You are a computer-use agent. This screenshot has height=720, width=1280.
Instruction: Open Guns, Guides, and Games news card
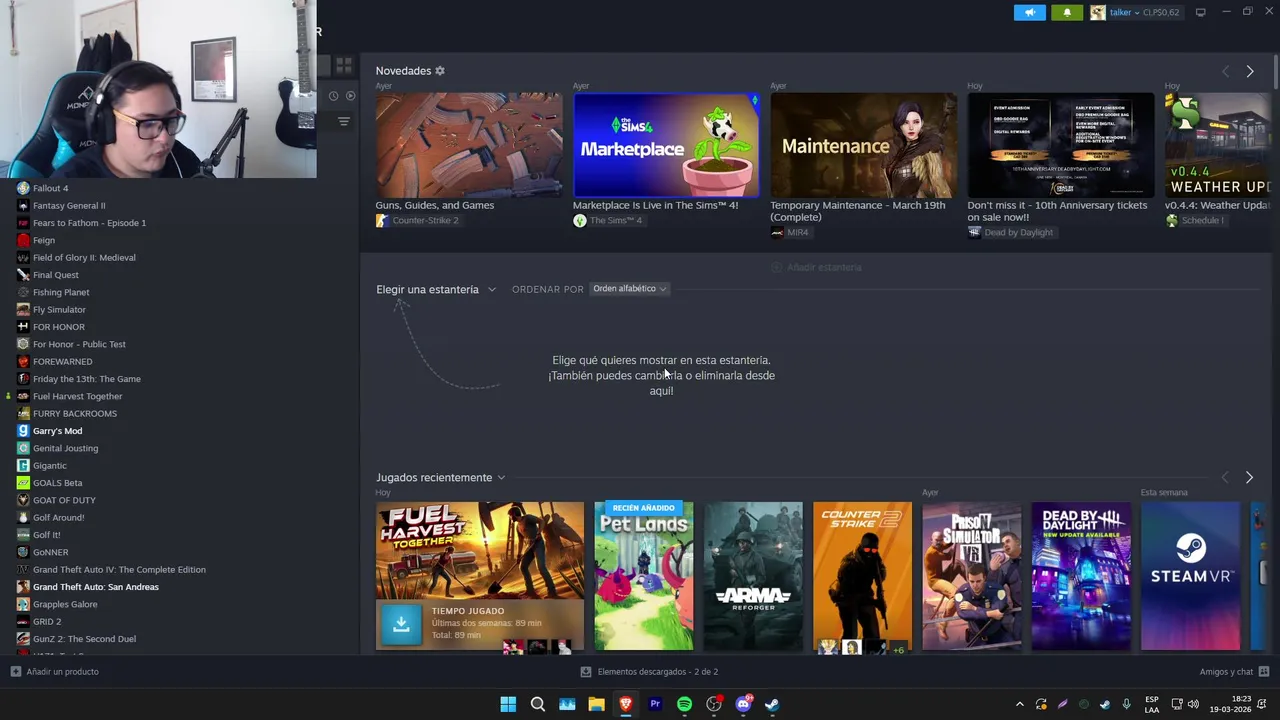click(469, 145)
